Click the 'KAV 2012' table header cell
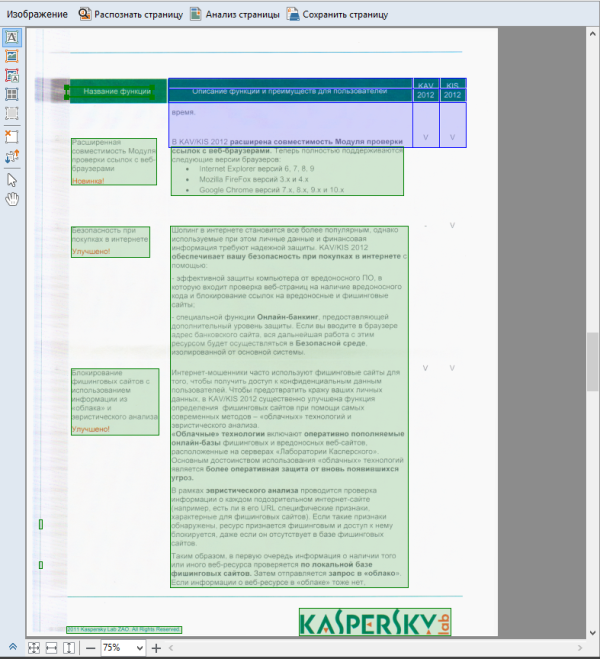The height and width of the screenshot is (659, 600). pos(426,90)
